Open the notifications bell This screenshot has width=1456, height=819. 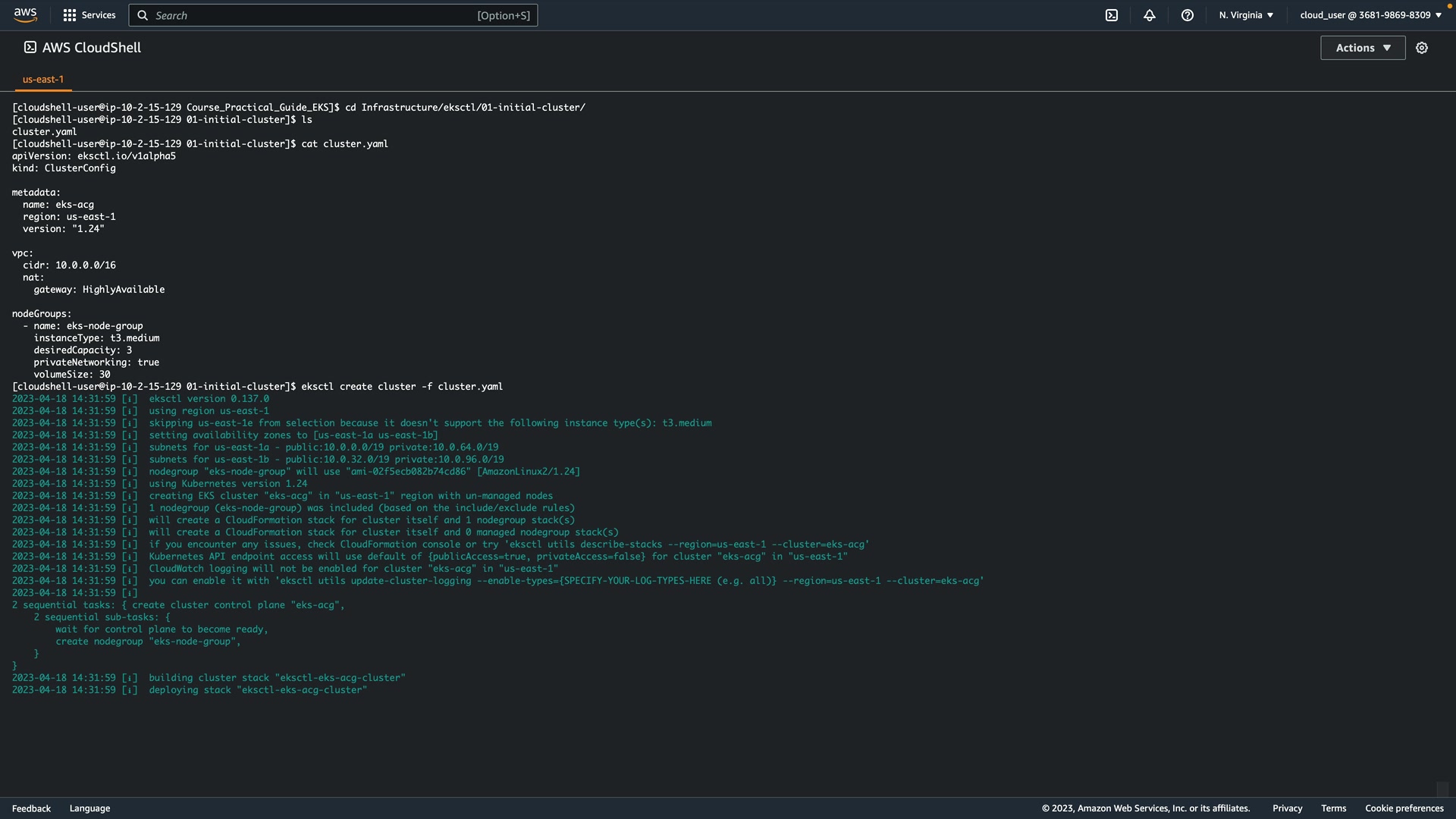[1150, 15]
